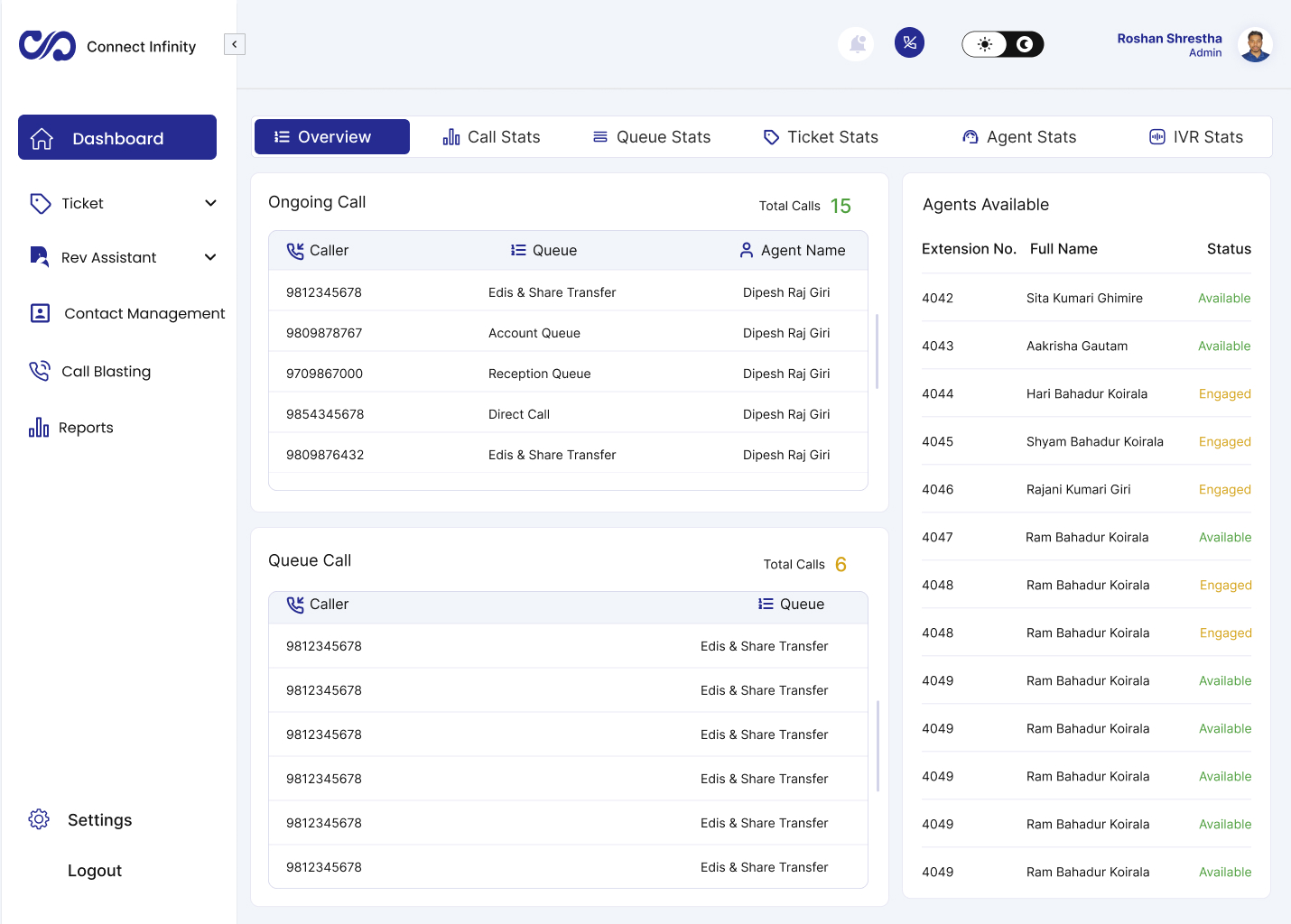Open Settings via the gear icon
Image resolution: width=1291 pixels, height=924 pixels.
pos(38,818)
